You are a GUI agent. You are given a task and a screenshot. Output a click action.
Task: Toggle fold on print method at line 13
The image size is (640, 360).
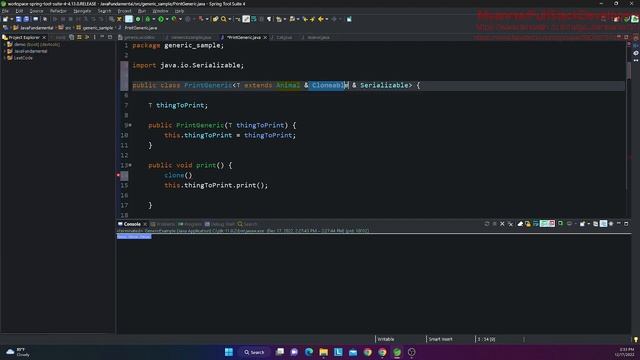pos(130,165)
